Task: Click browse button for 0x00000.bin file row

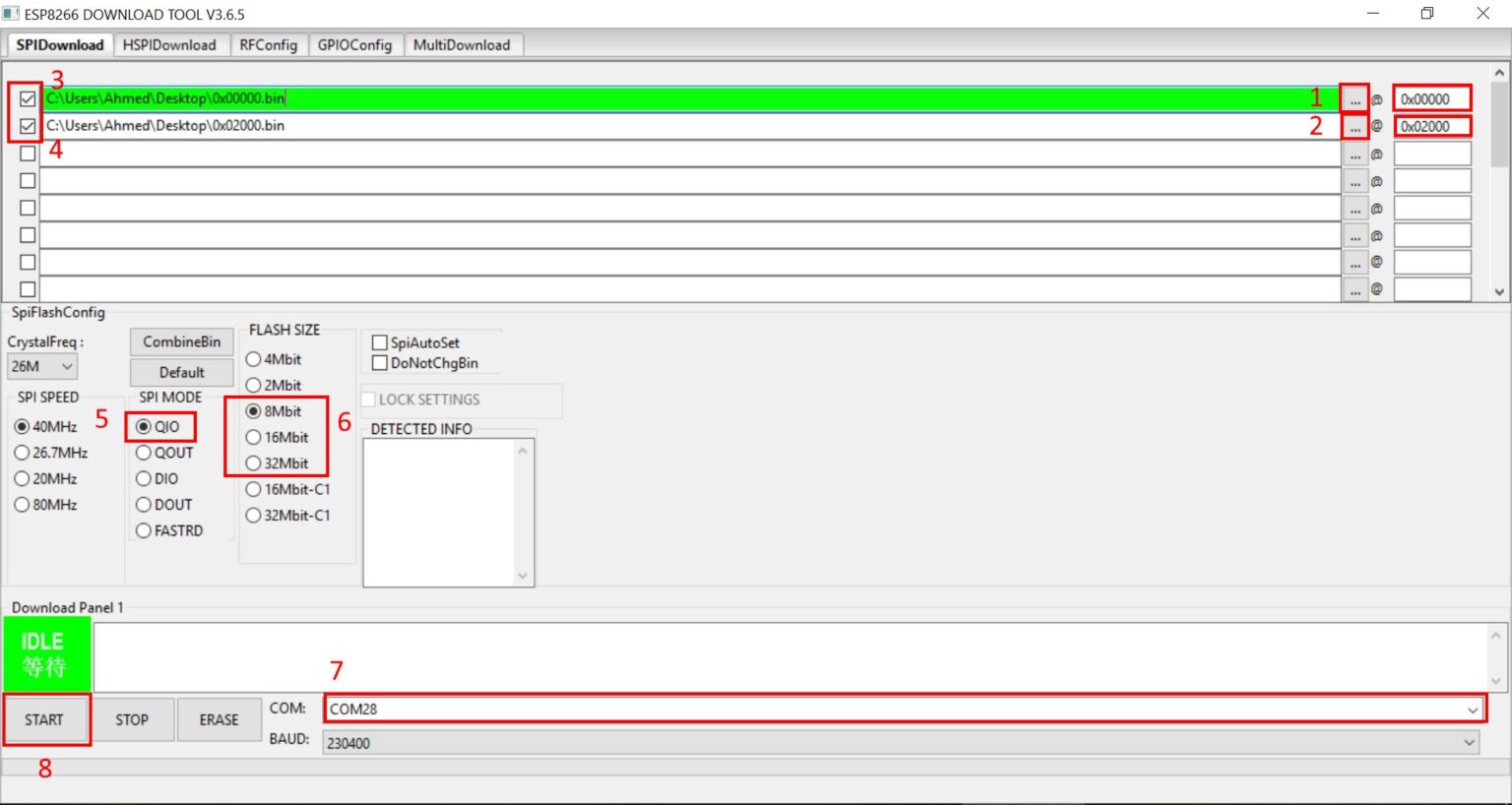Action: coord(1354,99)
